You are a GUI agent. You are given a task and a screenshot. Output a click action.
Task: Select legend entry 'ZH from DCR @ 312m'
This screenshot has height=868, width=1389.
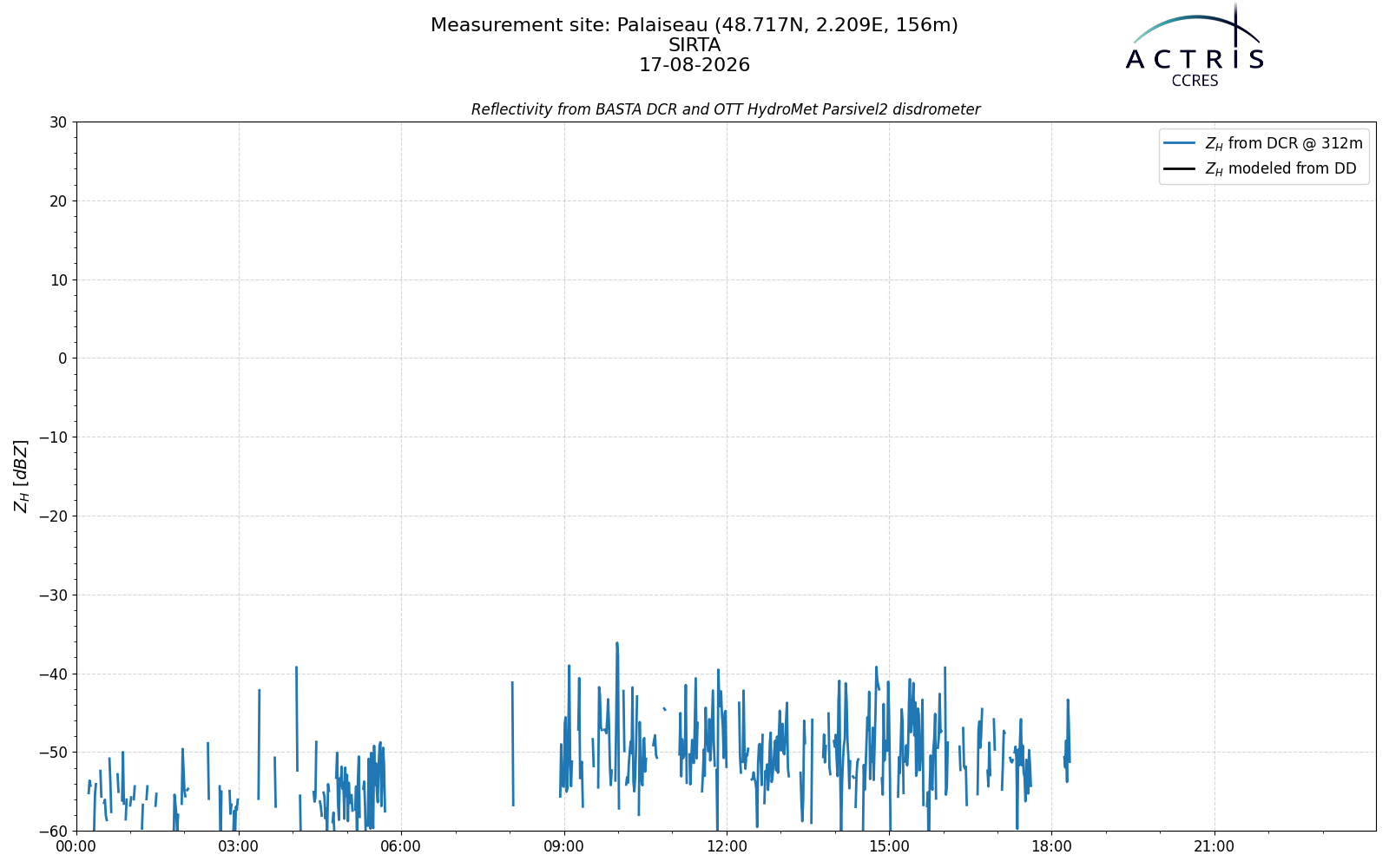pyautogui.click(x=1283, y=143)
